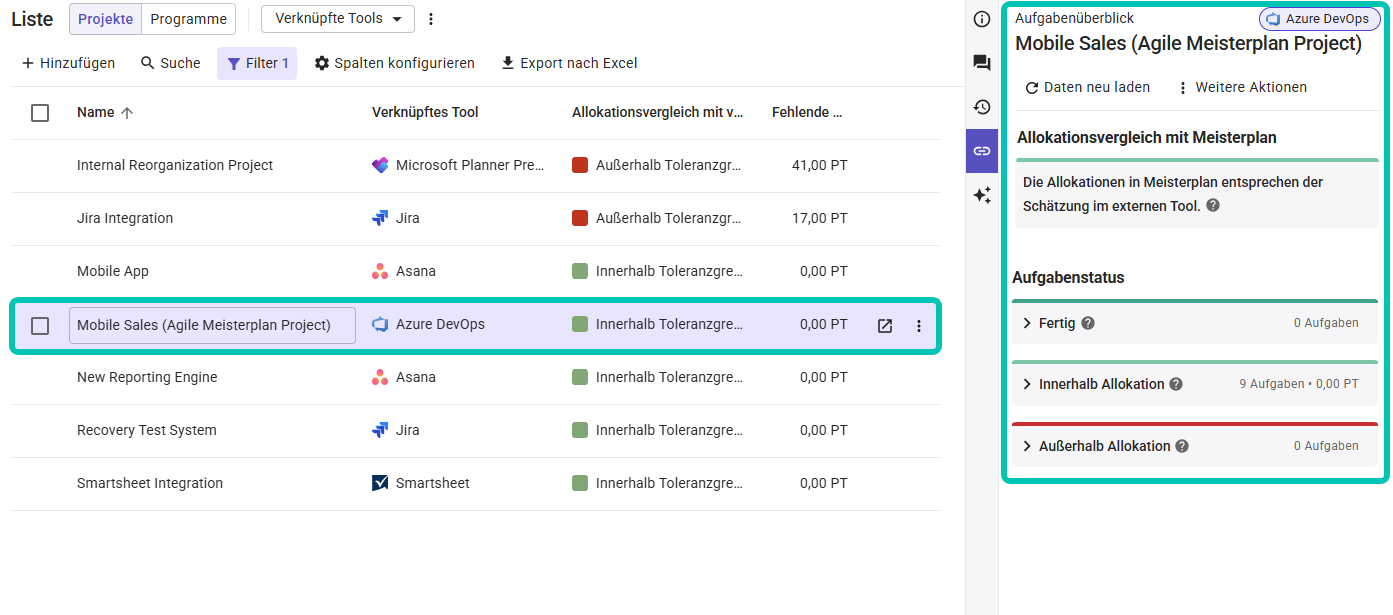Click the help icon after 'Schätzung im externen Tool'

1213,205
